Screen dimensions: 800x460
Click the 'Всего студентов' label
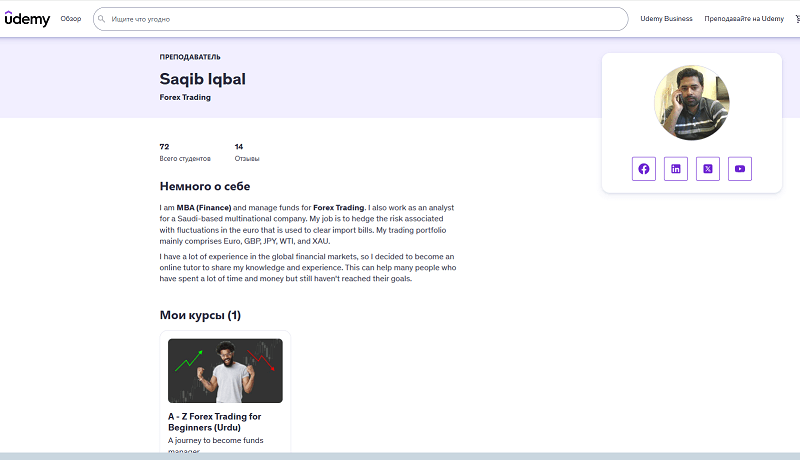[x=185, y=159]
